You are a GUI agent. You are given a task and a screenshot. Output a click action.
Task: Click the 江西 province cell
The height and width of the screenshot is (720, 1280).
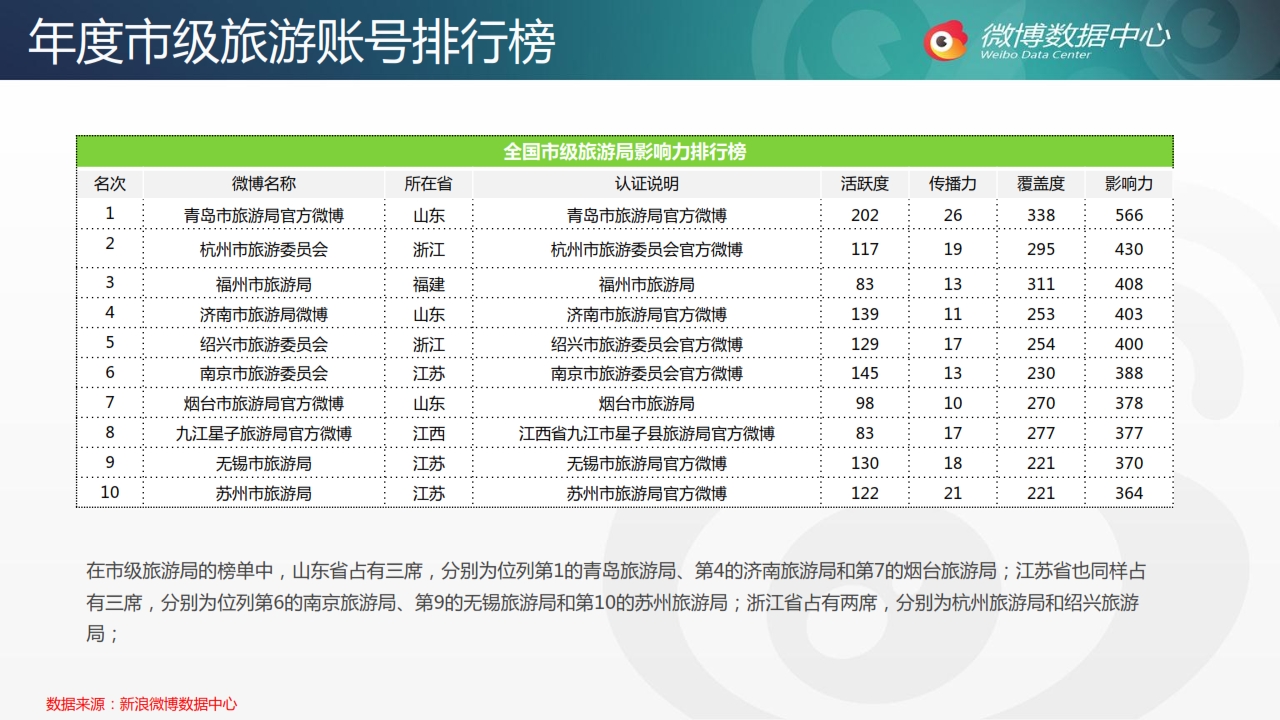coord(429,433)
